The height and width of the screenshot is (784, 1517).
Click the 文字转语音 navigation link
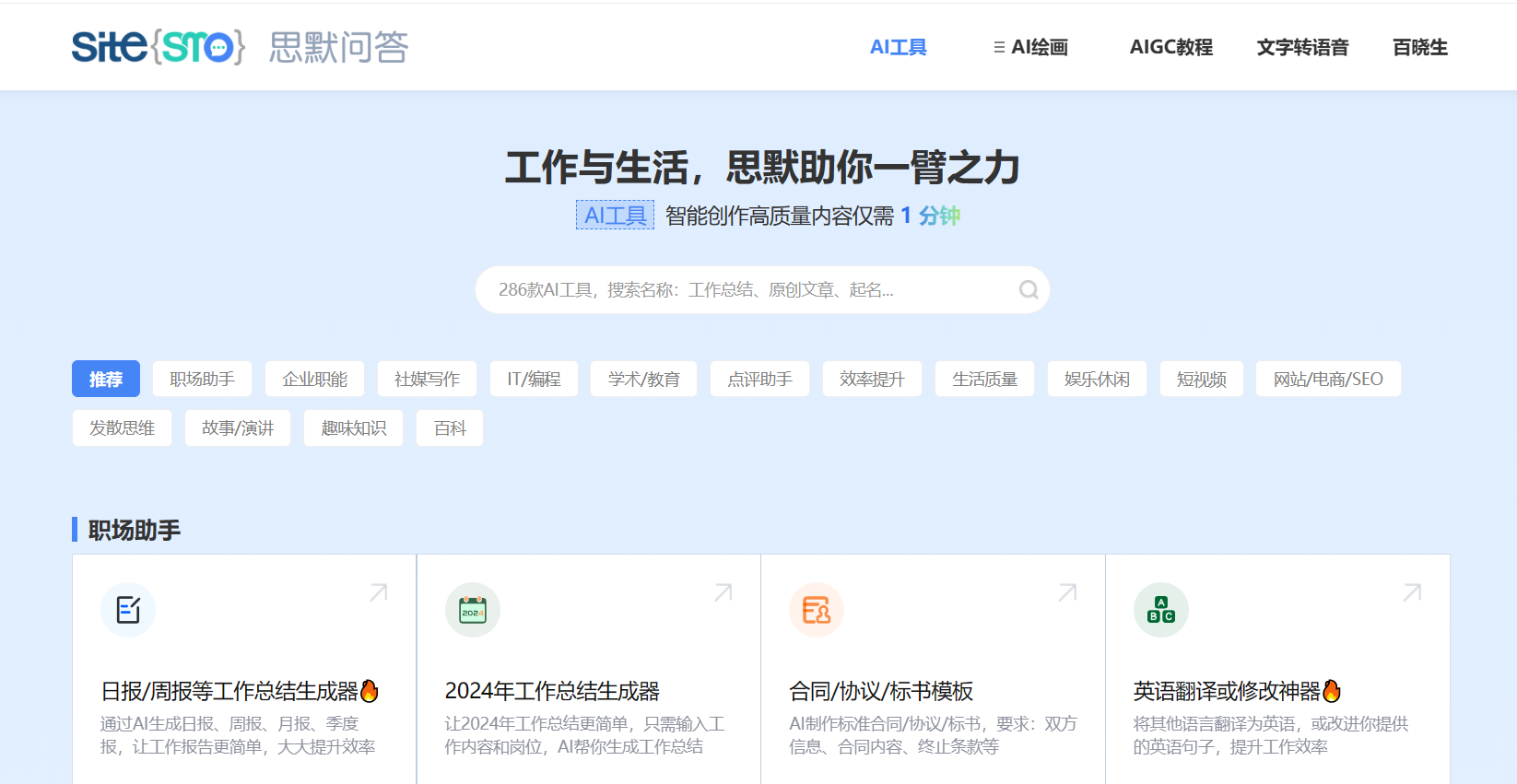pos(1302,47)
